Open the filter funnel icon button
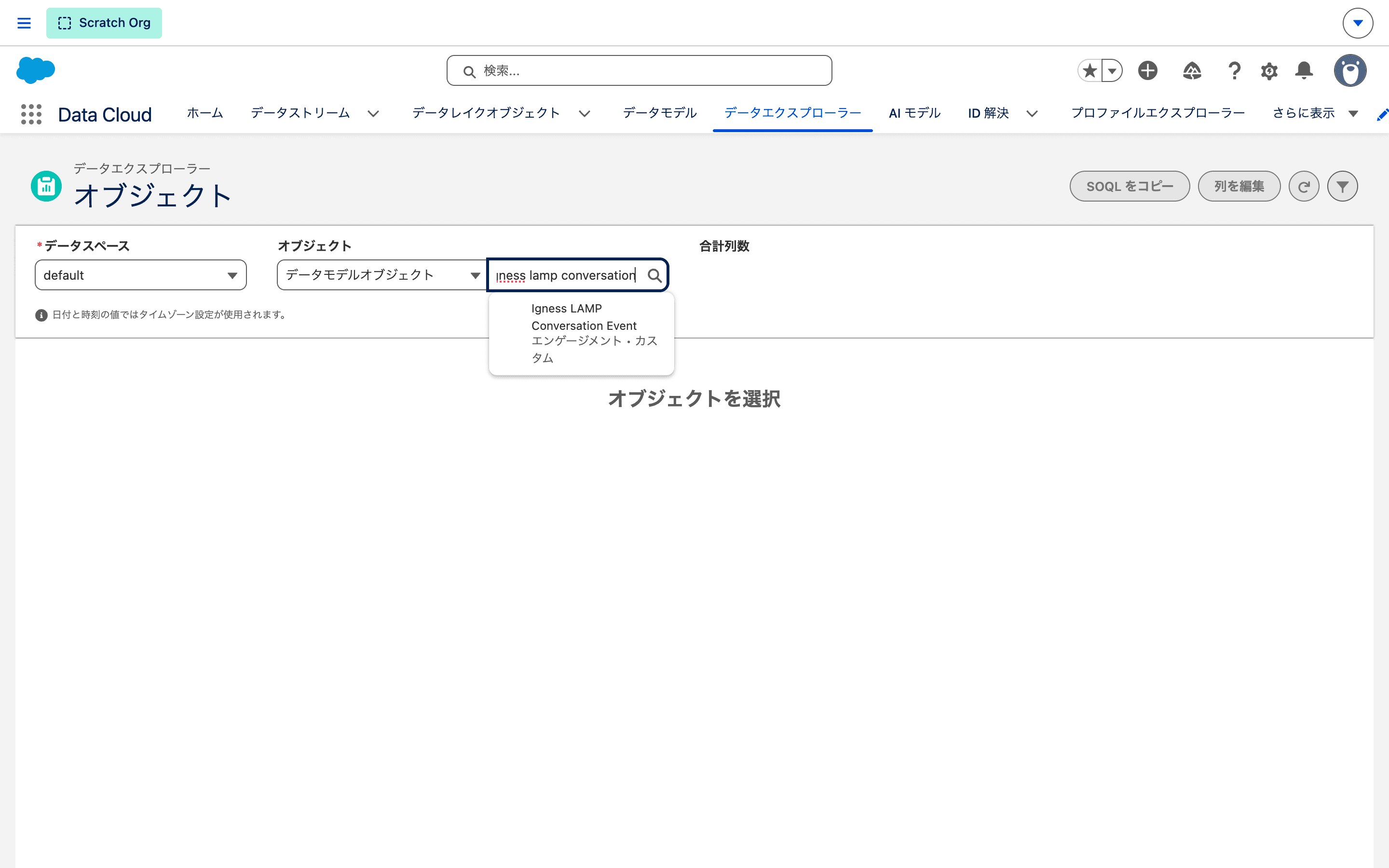The image size is (1389, 868). [x=1342, y=186]
